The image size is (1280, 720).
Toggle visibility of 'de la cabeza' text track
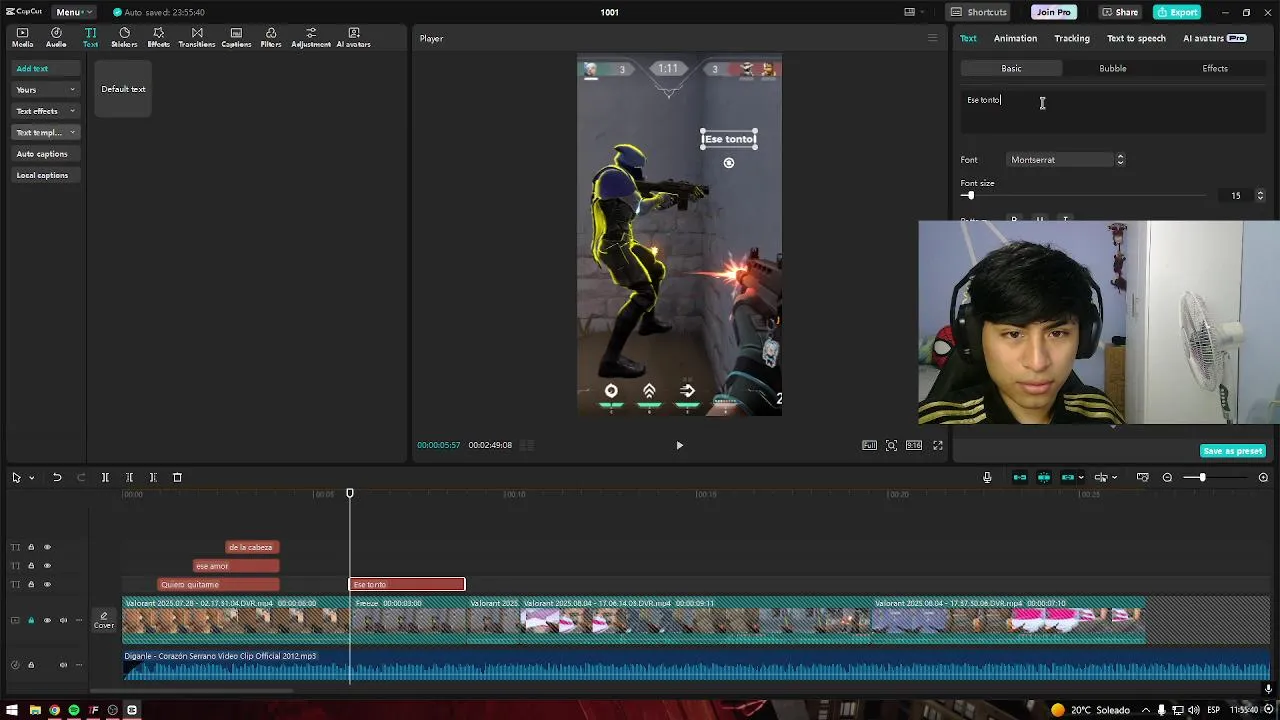pyautogui.click(x=47, y=547)
